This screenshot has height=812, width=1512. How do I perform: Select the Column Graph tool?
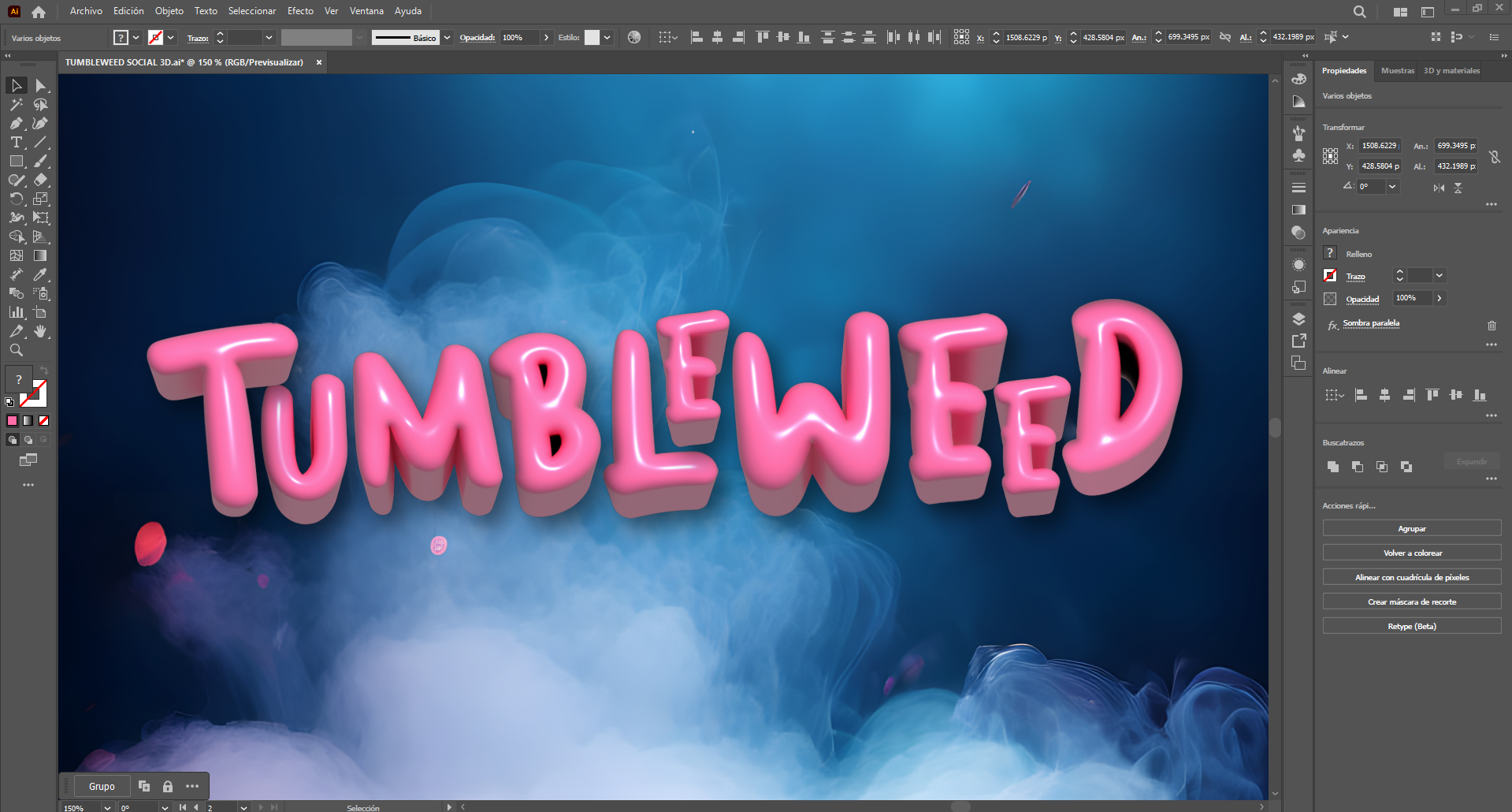point(16,312)
